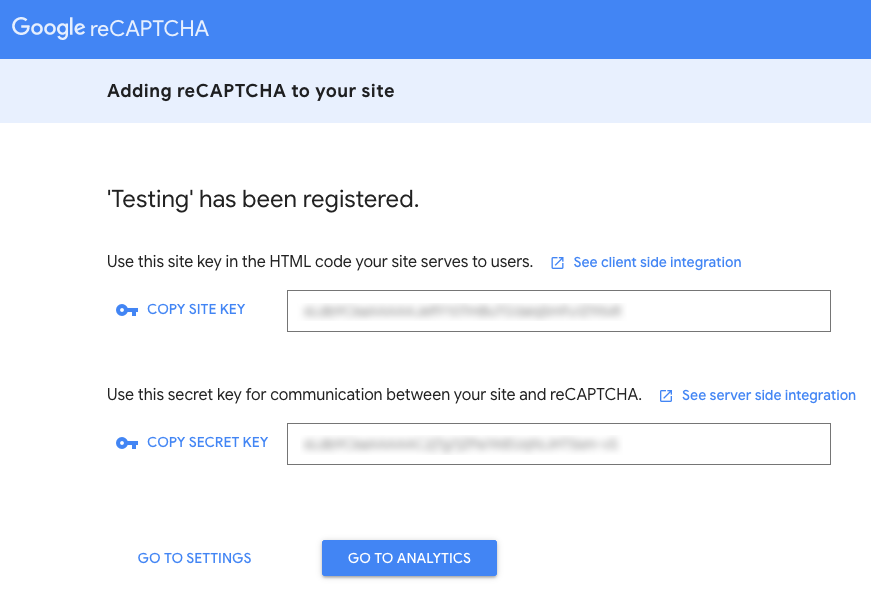Open See client side integration link
871x613 pixels.
(x=657, y=262)
